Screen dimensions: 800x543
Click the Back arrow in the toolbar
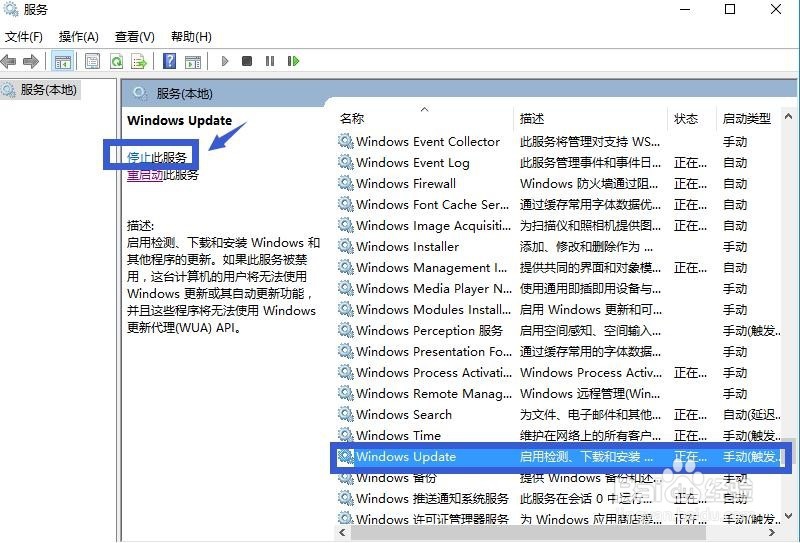9,62
